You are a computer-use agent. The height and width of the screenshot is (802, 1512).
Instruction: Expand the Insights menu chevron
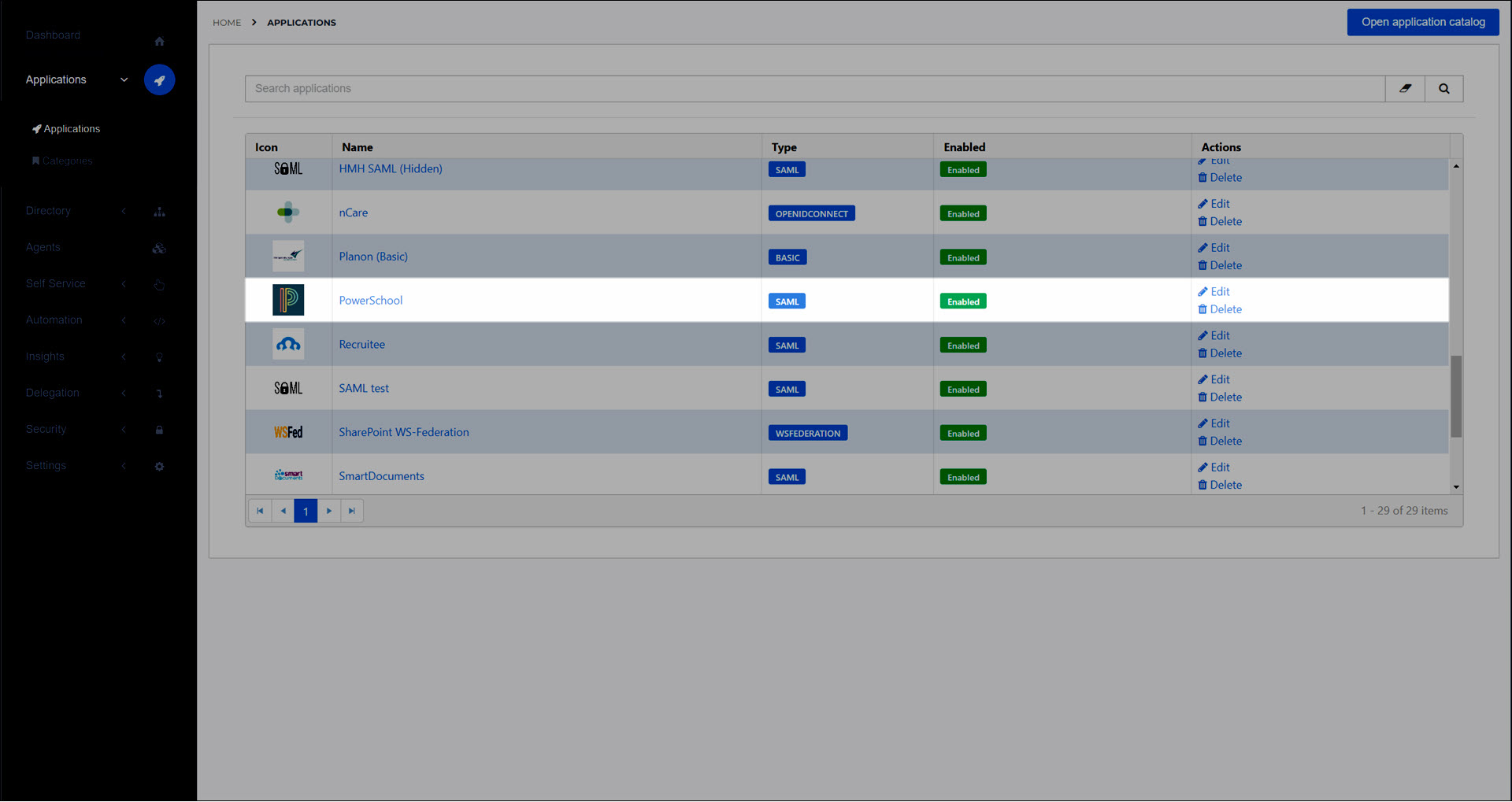[x=124, y=357]
